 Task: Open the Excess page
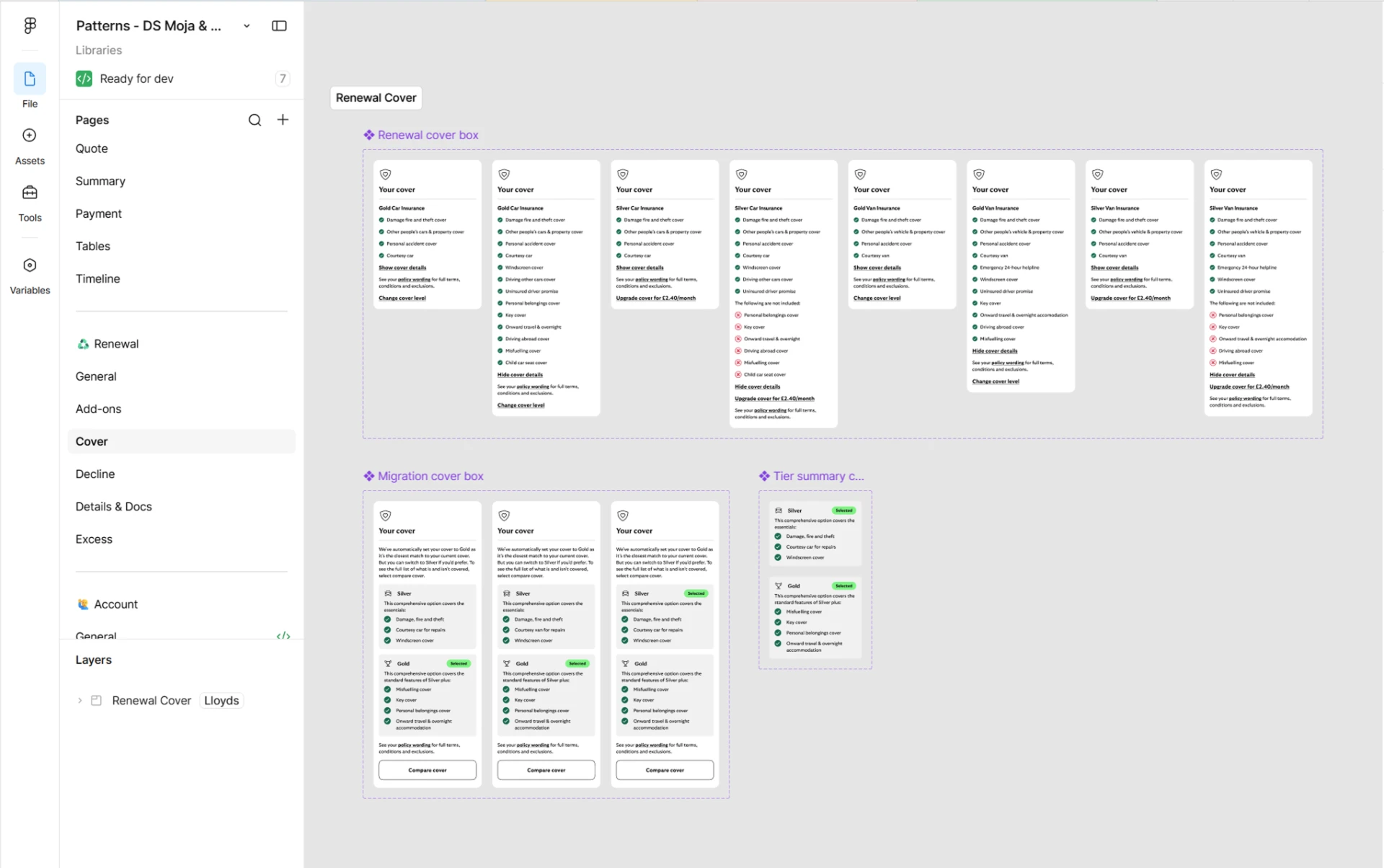coord(94,539)
